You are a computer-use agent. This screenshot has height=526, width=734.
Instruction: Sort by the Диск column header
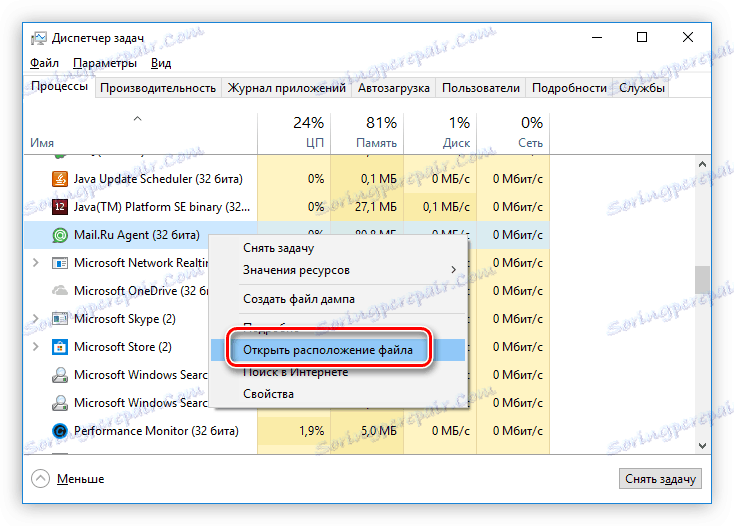440,133
